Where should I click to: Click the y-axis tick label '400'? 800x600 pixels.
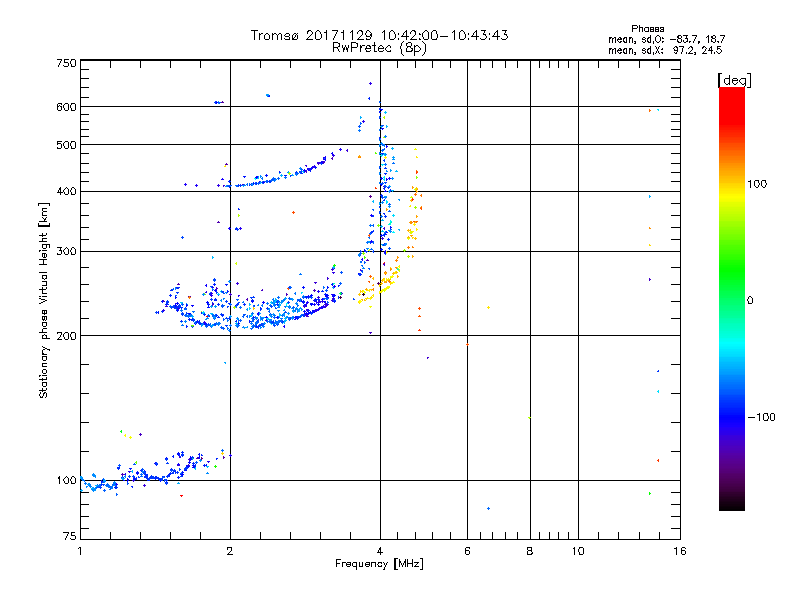tap(67, 192)
